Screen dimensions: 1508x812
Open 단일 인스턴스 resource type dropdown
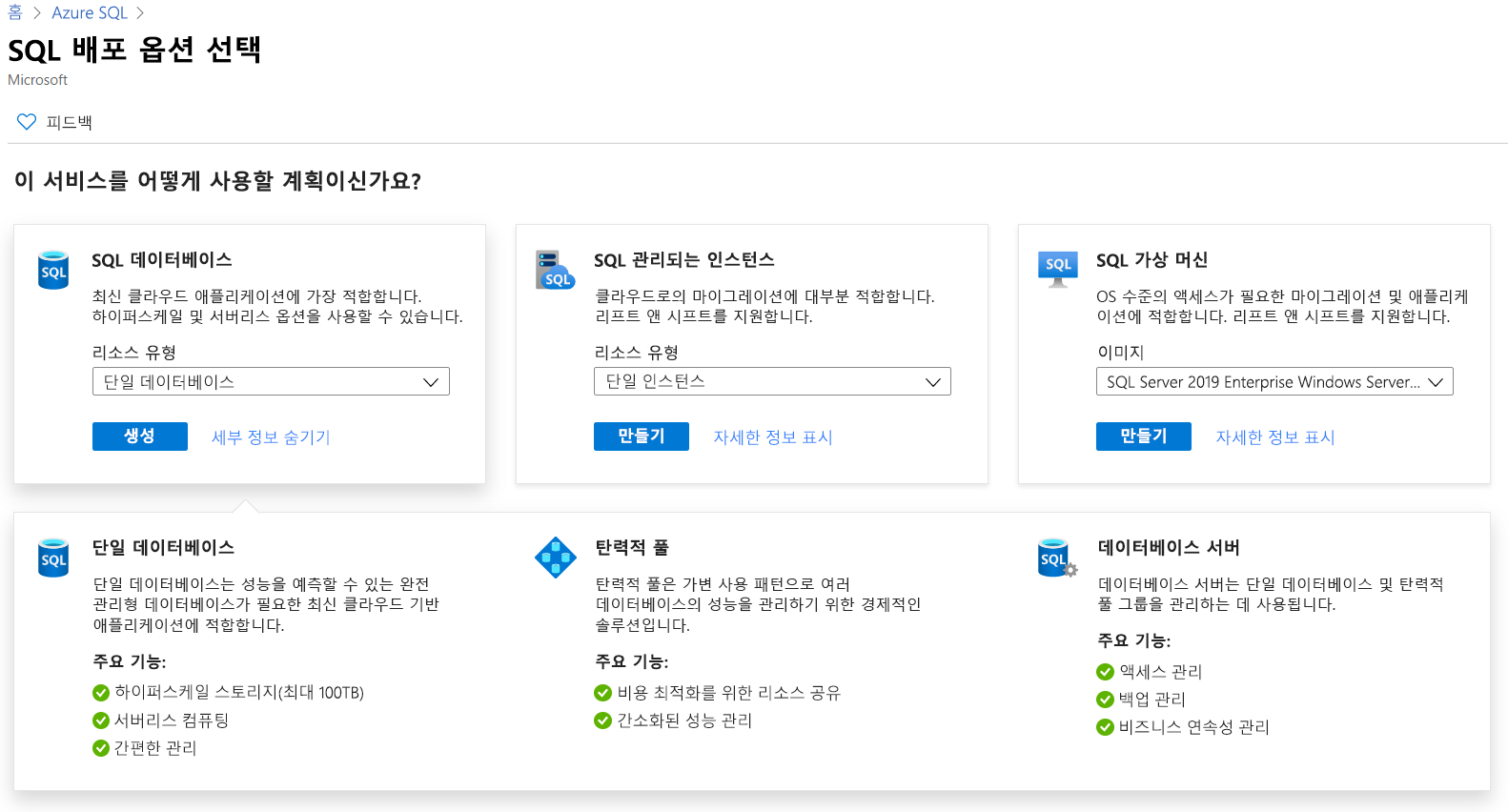(772, 381)
